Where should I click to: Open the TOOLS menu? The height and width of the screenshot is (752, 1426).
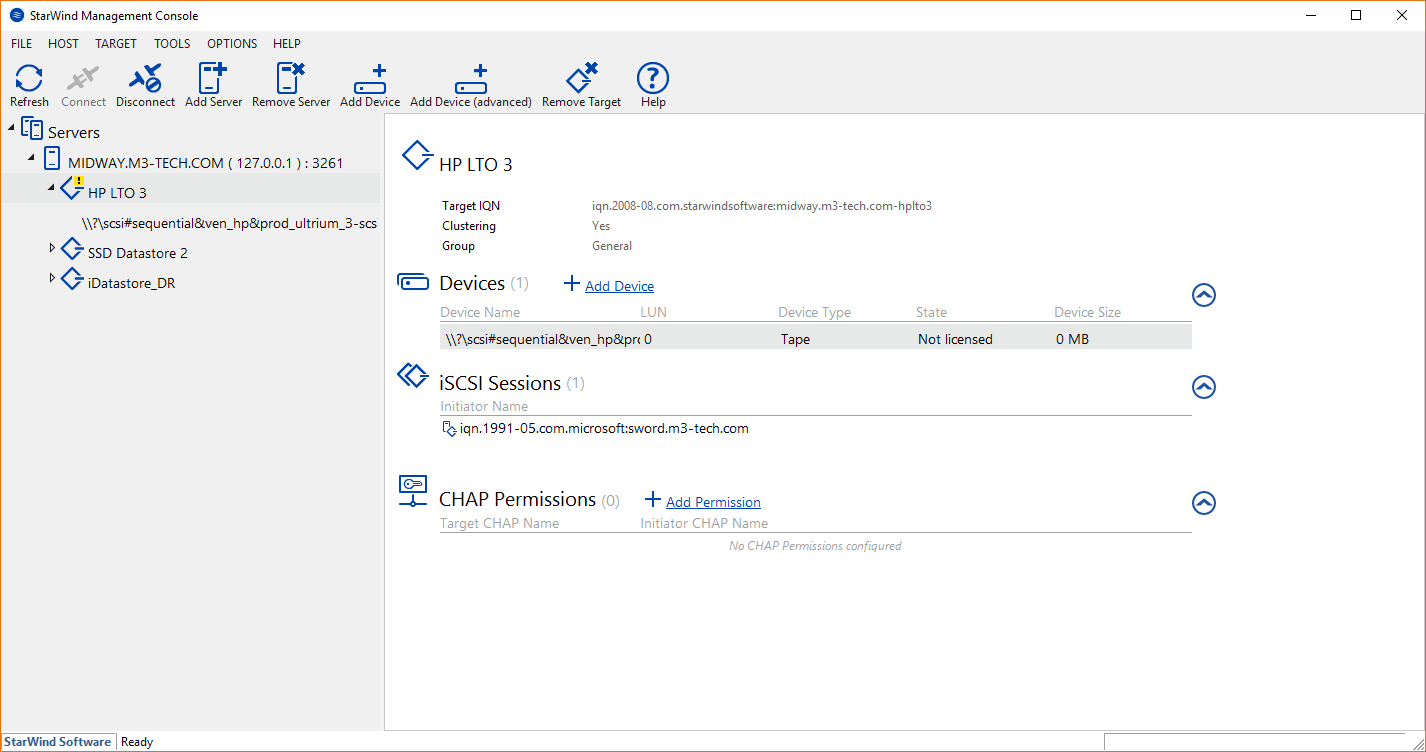(172, 44)
